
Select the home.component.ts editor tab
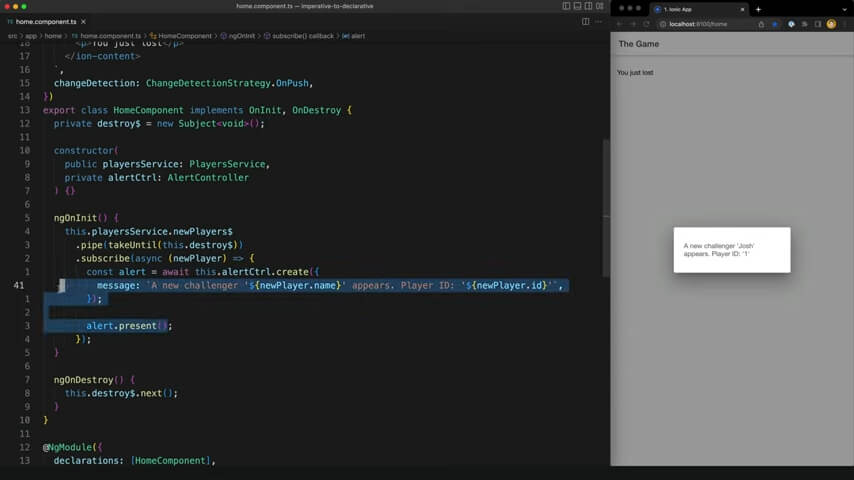pos(46,22)
